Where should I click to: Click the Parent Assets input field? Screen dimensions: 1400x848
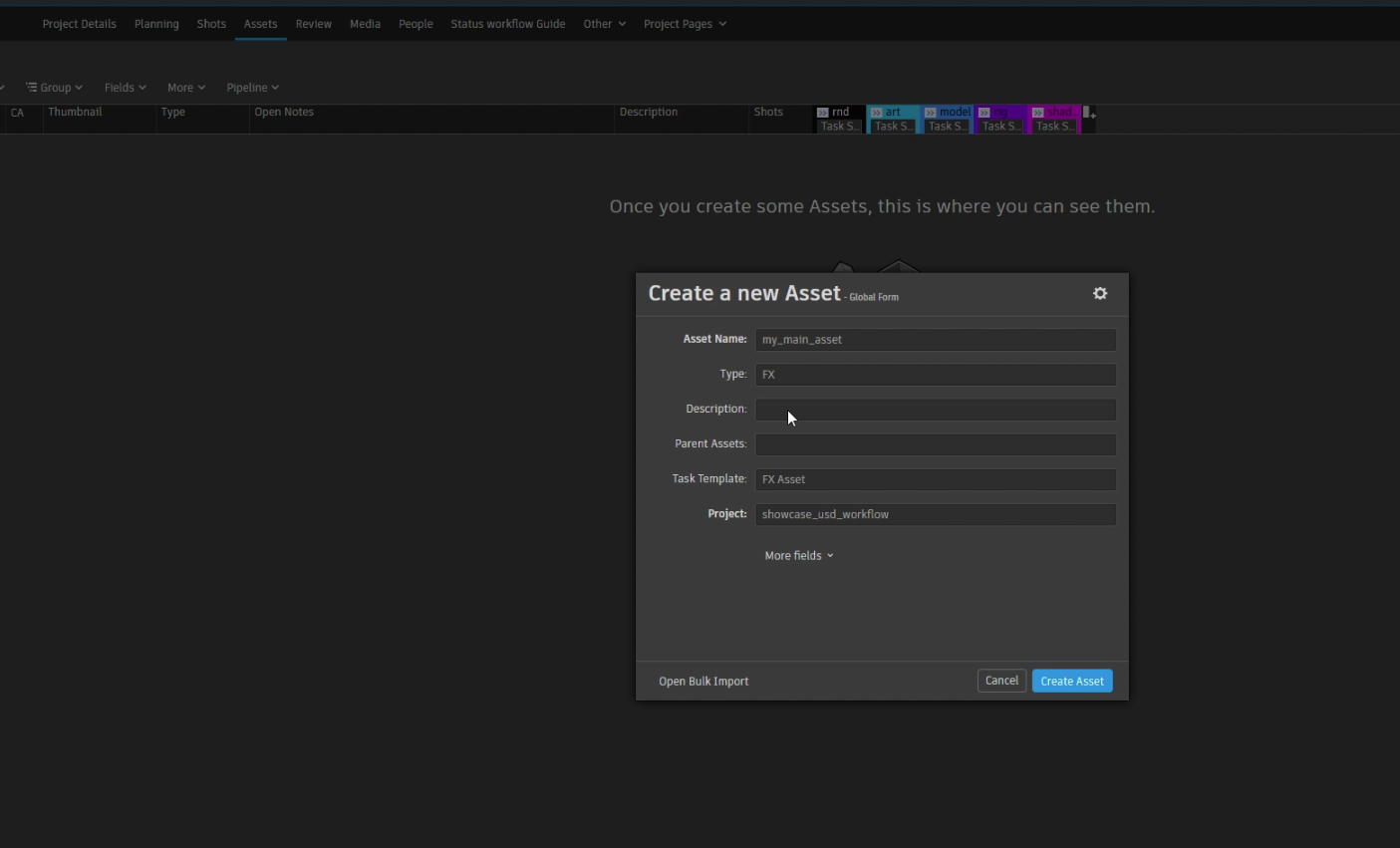(x=936, y=444)
